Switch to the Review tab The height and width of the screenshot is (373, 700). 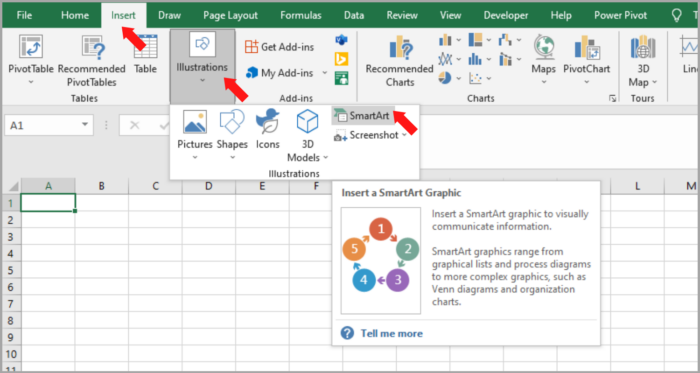click(x=402, y=16)
